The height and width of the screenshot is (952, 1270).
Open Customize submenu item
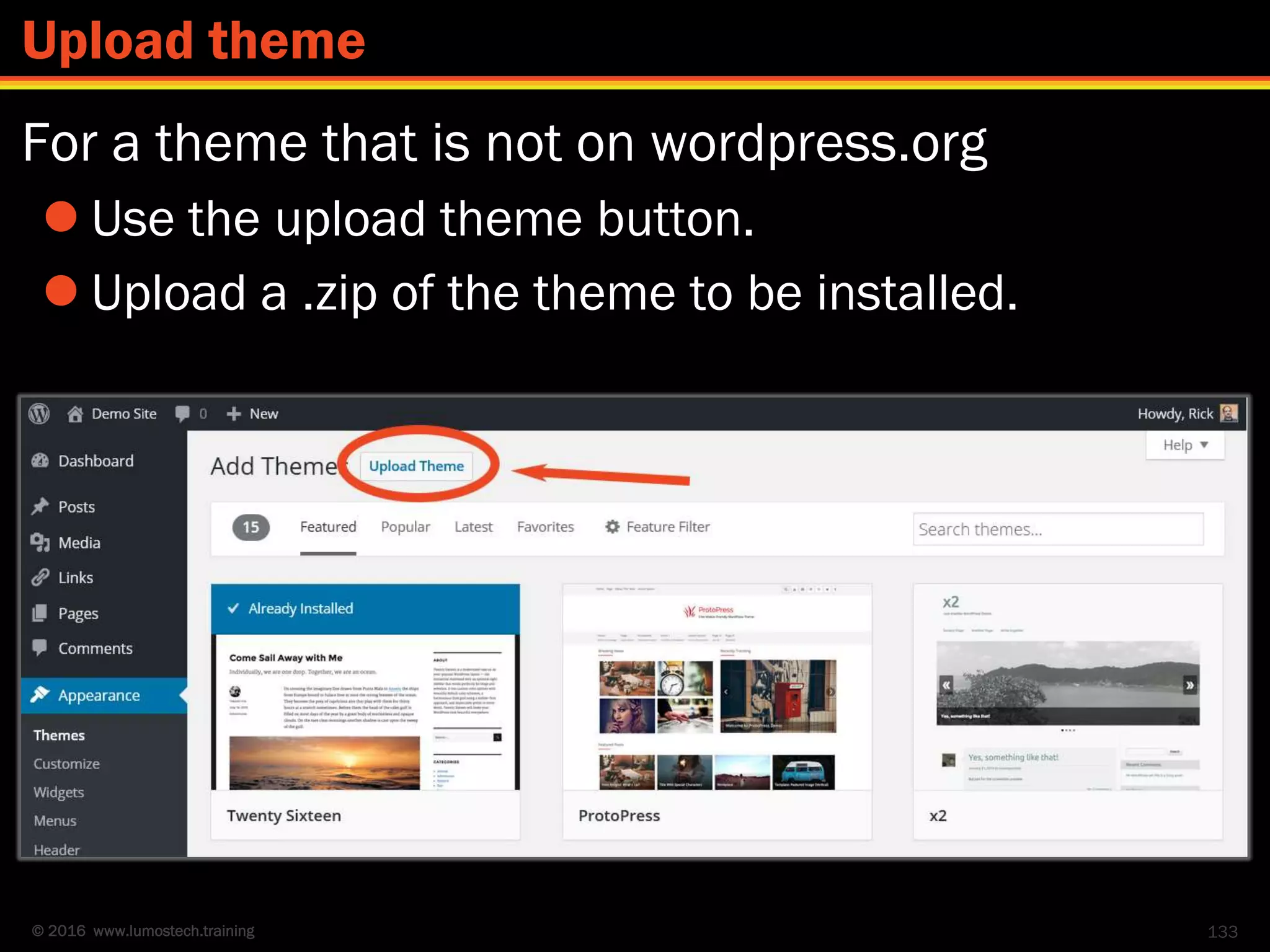click(x=66, y=764)
